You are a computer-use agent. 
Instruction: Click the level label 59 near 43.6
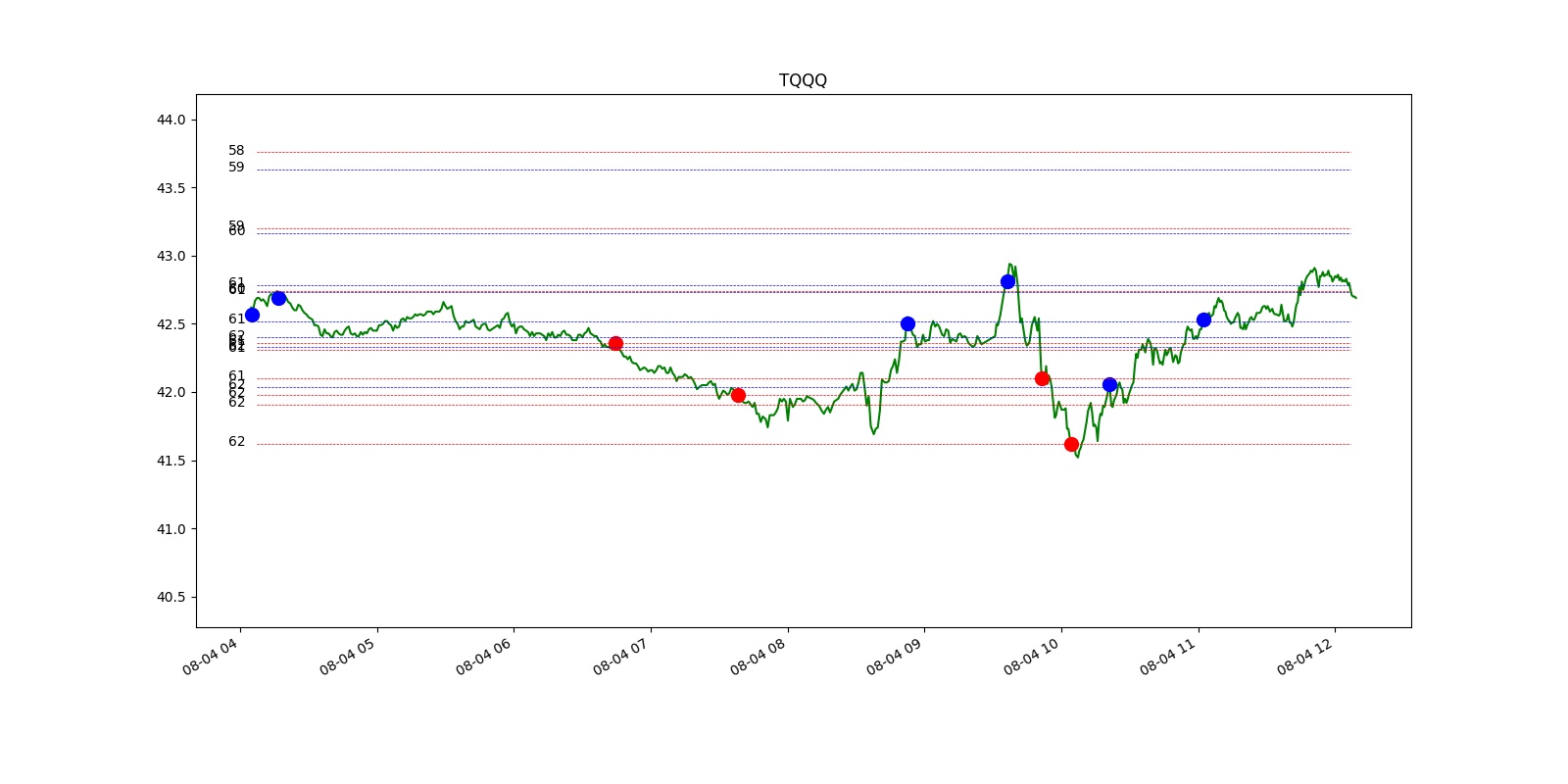pos(236,168)
